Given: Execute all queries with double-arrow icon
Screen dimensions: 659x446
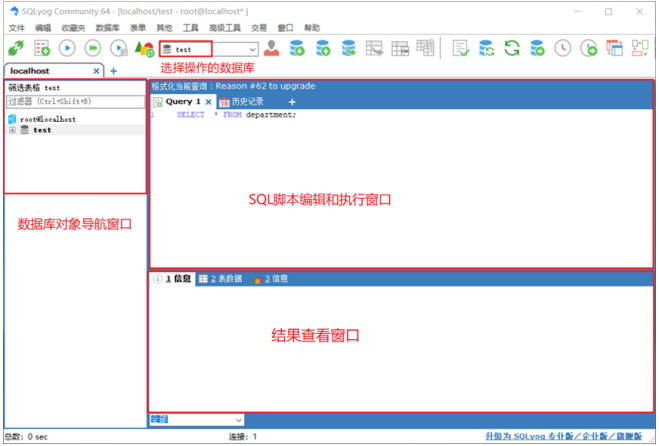Looking at the screenshot, I should tap(93, 48).
